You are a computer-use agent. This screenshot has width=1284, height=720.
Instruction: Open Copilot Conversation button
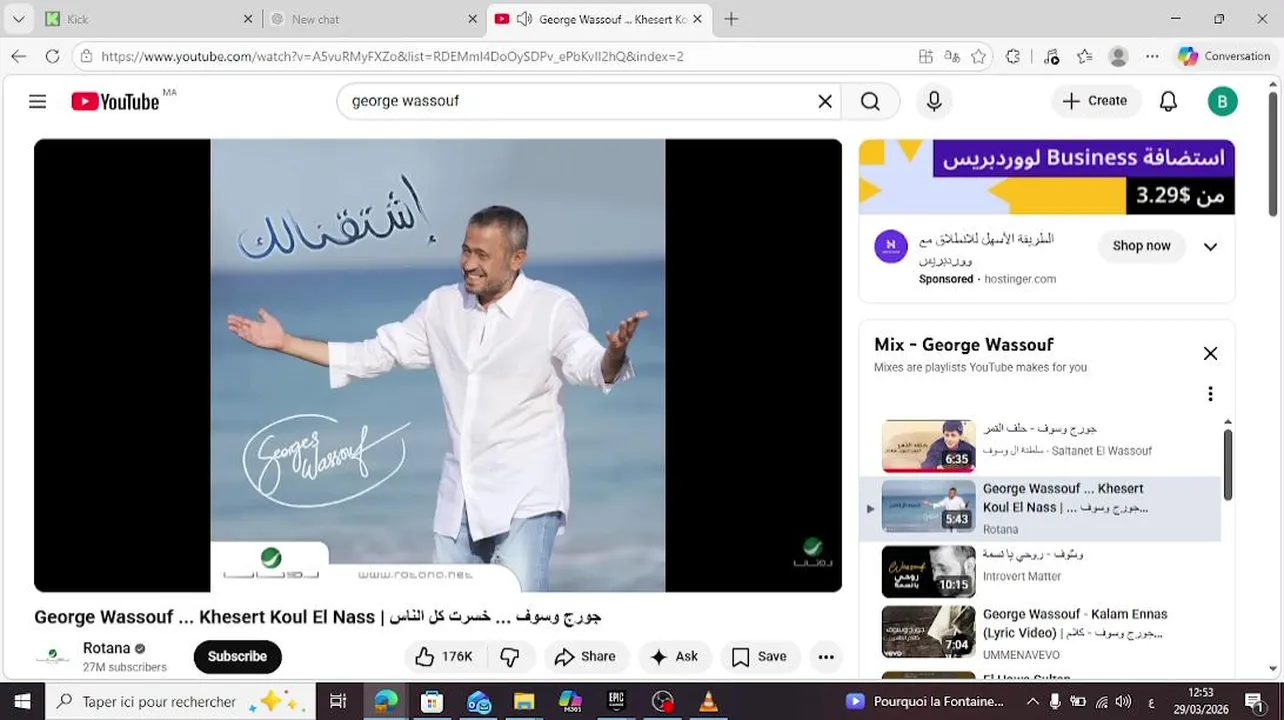[x=1224, y=56]
